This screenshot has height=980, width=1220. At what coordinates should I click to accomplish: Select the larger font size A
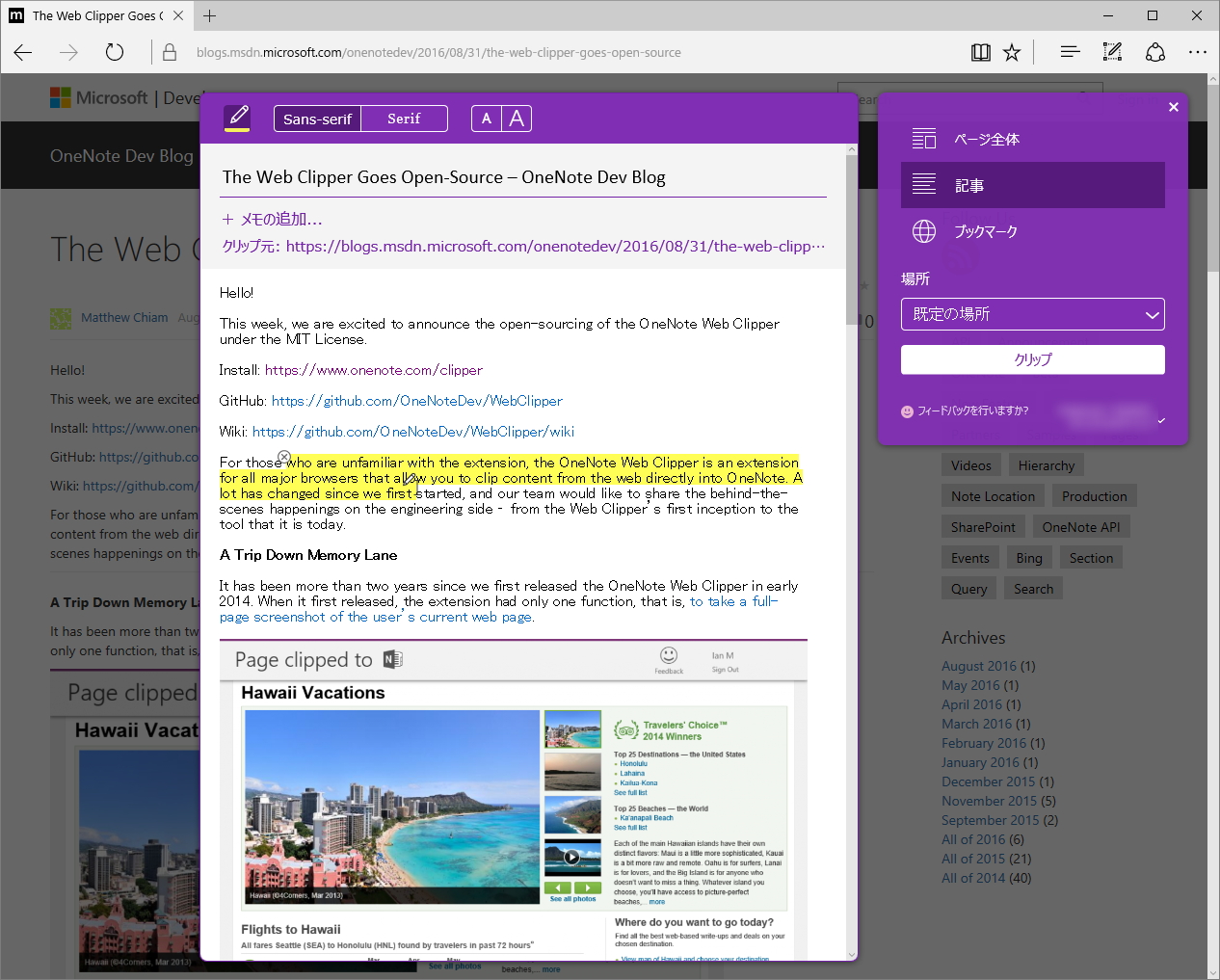[517, 118]
